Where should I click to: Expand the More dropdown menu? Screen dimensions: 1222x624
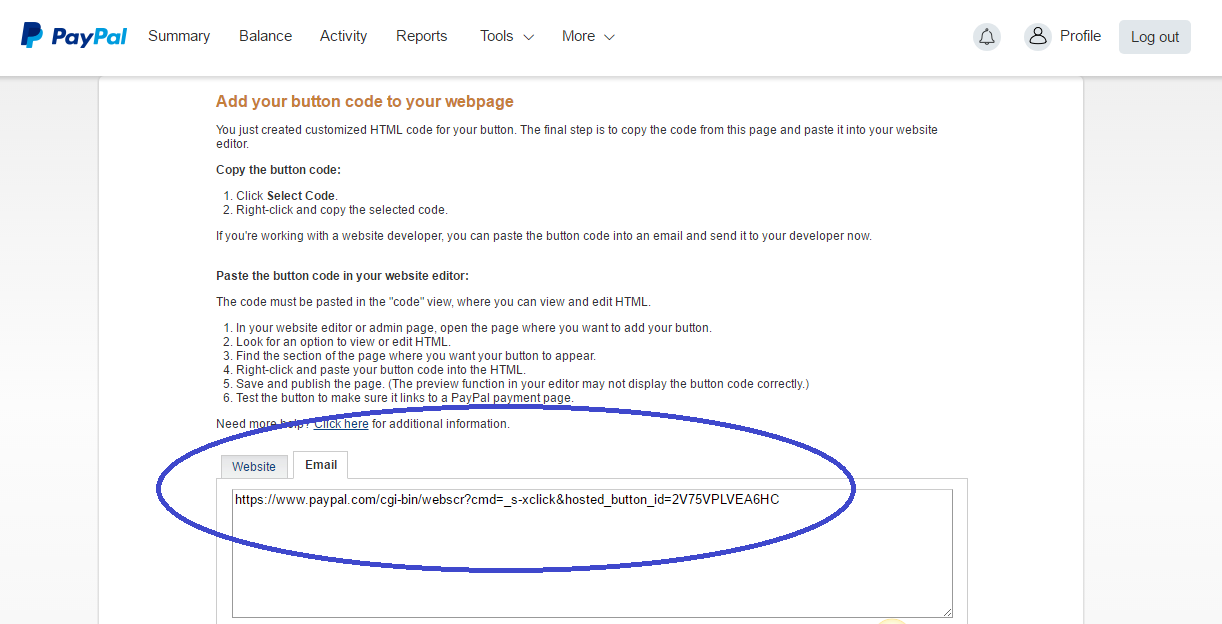588,36
